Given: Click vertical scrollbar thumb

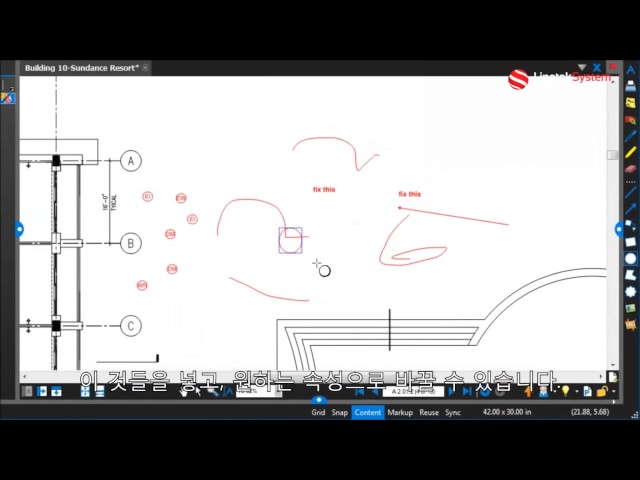Looking at the screenshot, I should [x=612, y=155].
